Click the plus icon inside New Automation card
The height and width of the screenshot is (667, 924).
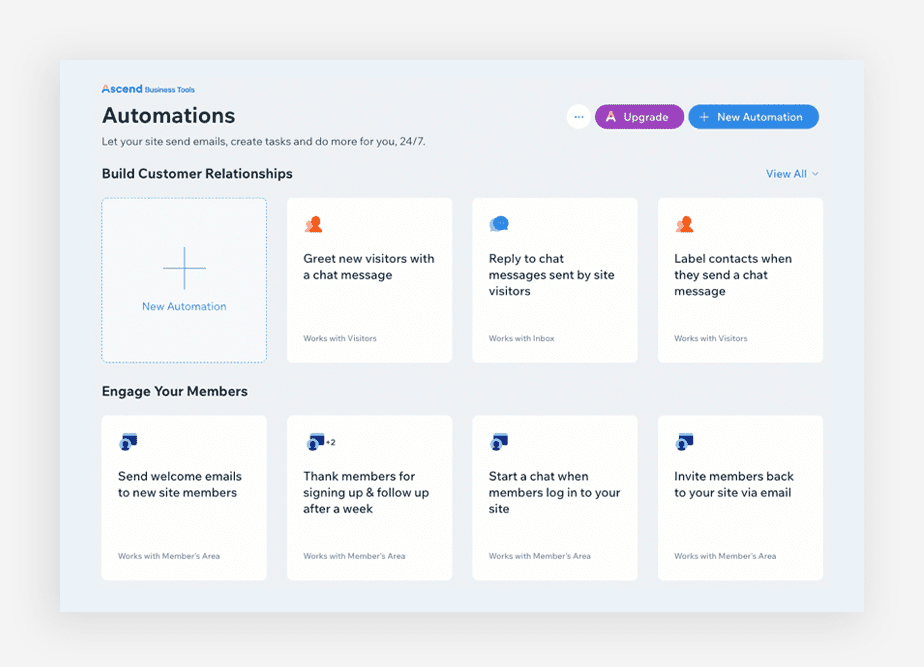click(184, 267)
